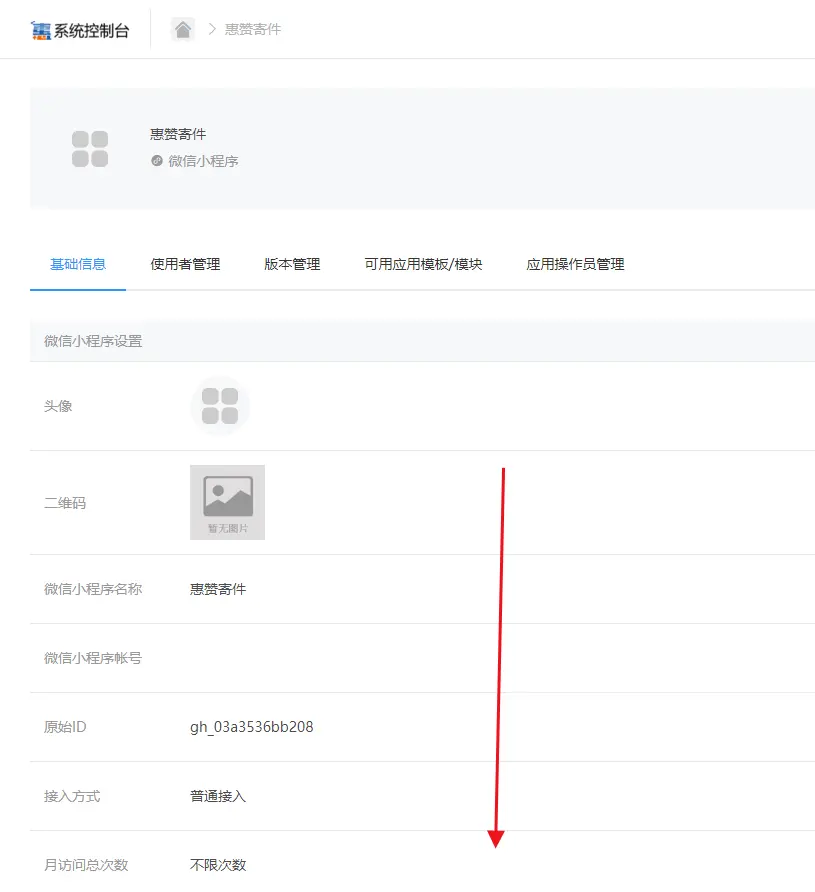The image size is (815, 892).
Task: Click the 系统控制台 logo icon
Action: (40, 30)
